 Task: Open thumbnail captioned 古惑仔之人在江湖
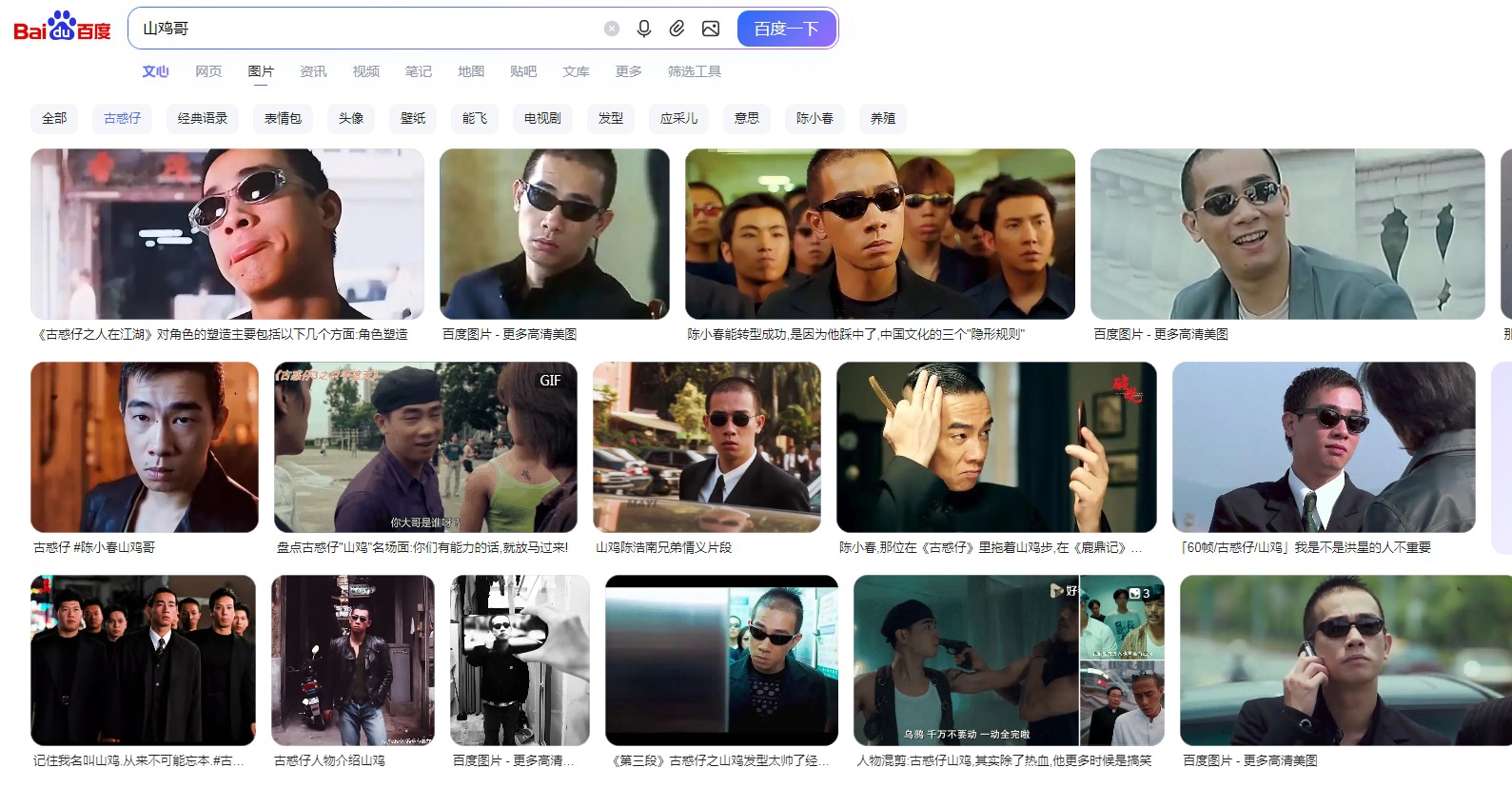227,234
